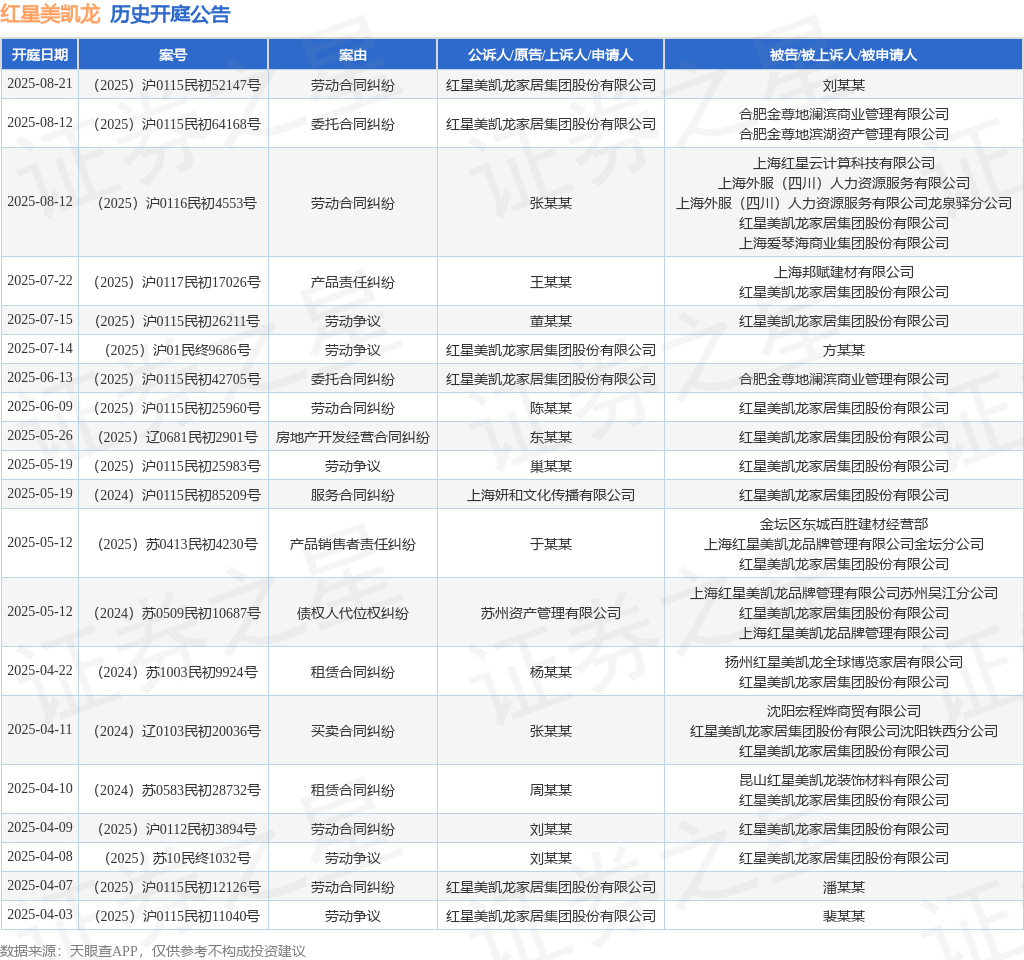Click the 产品责任纠纷 cell
Viewport: 1024px width, 960px height.
[353, 282]
